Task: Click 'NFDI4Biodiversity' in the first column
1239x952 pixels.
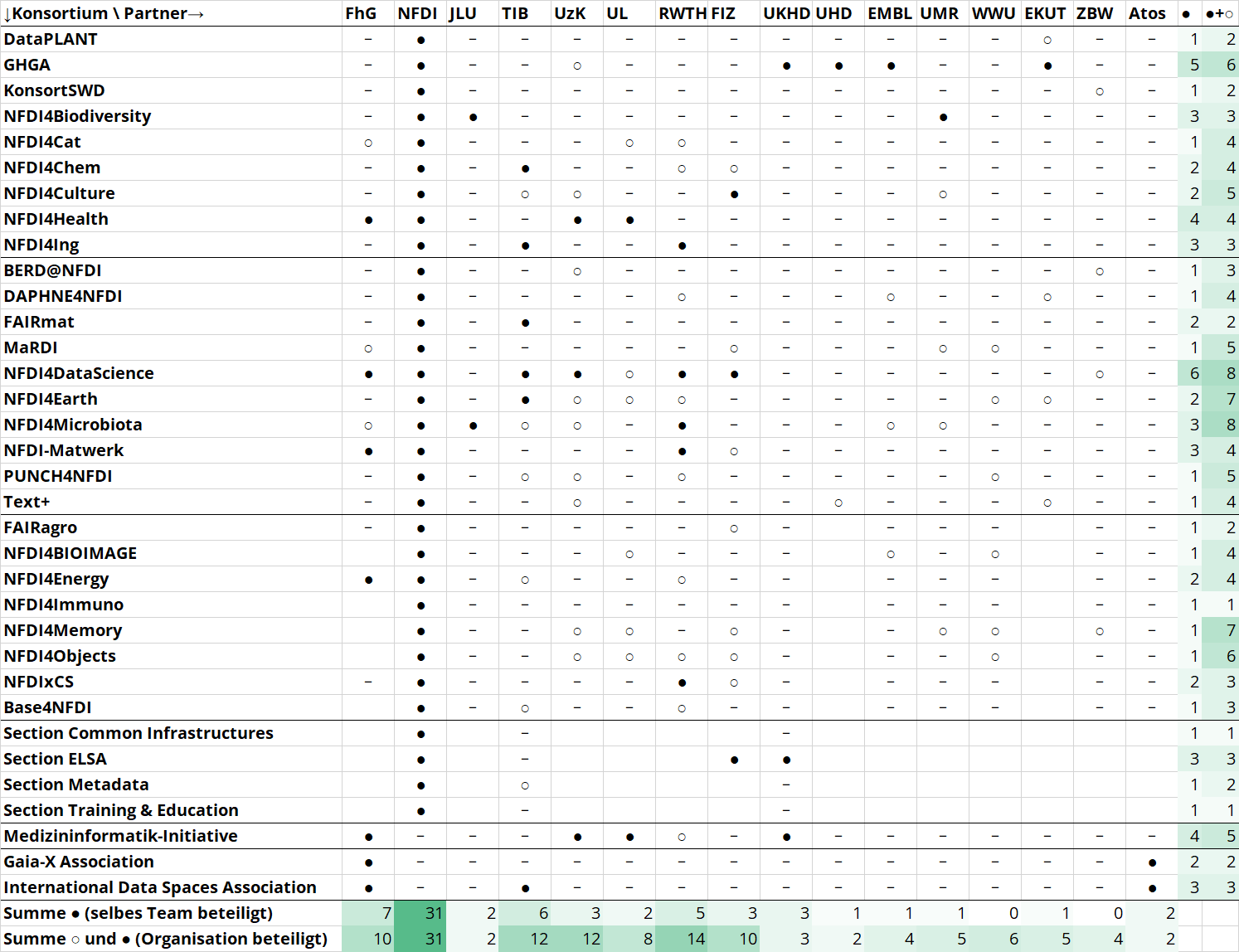Action: coord(77,116)
